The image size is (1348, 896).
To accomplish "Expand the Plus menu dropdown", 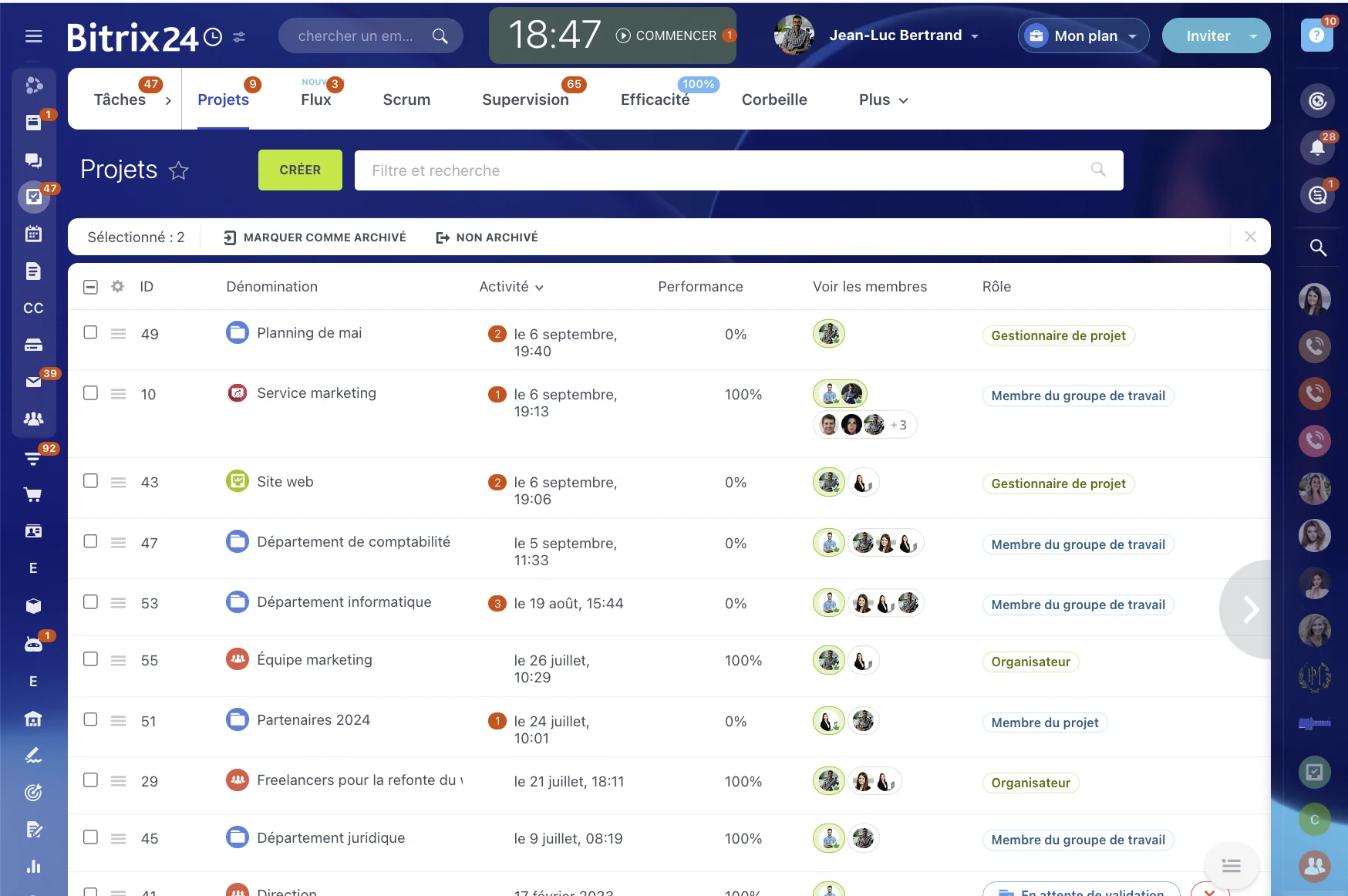I will click(x=883, y=99).
